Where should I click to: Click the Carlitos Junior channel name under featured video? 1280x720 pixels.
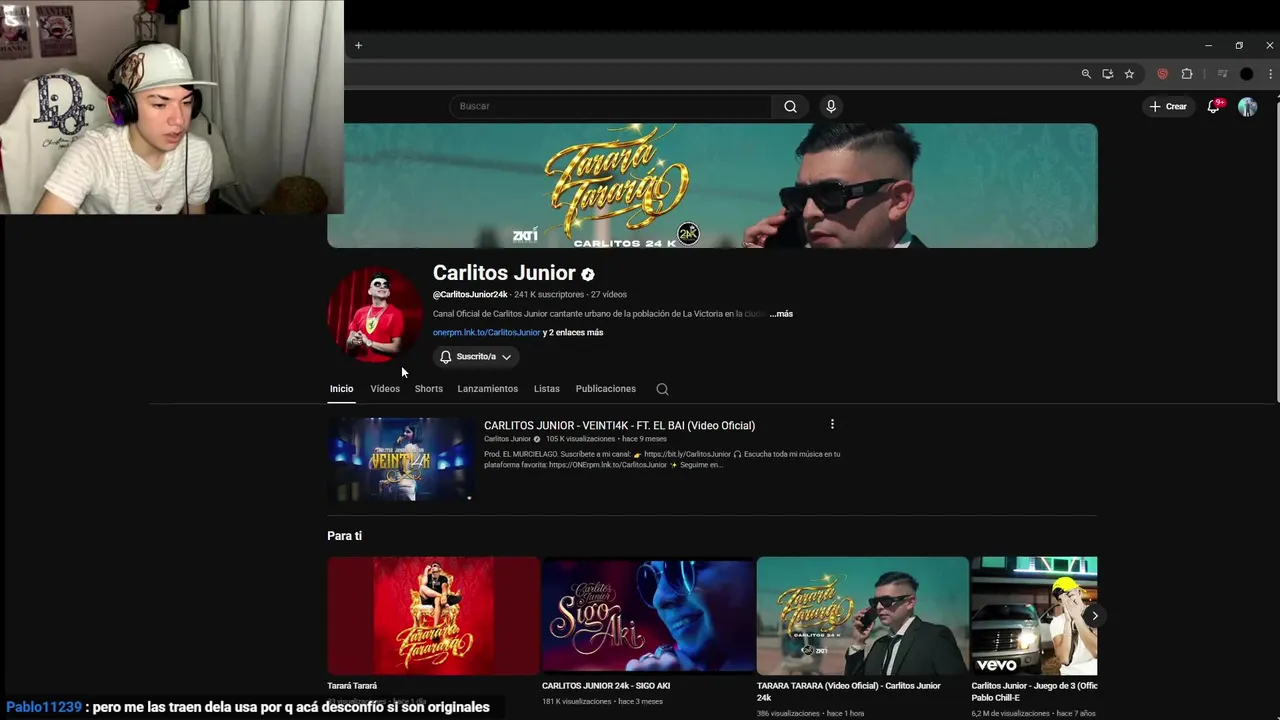507,439
